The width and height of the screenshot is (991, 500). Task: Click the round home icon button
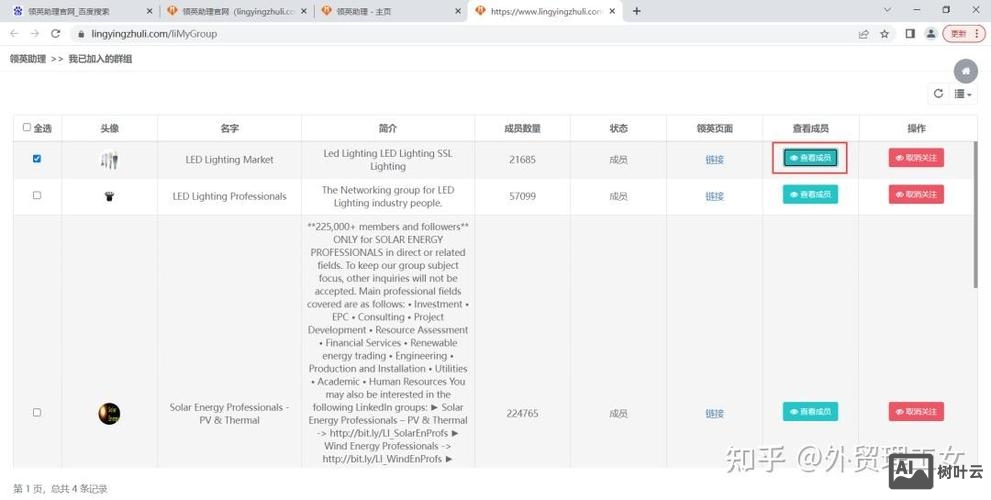click(x=965, y=71)
